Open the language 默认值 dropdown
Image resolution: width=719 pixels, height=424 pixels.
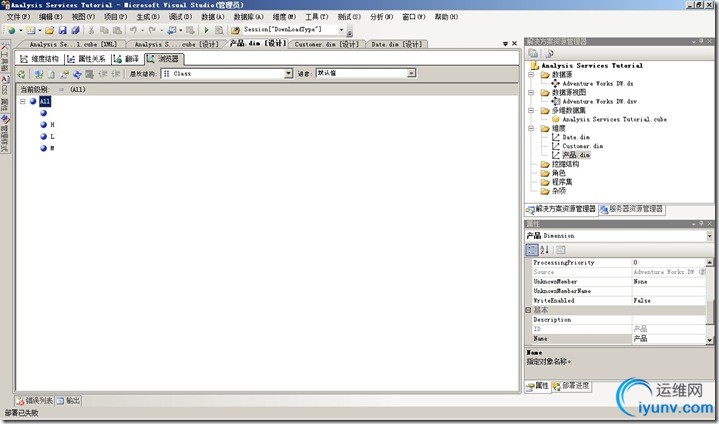[x=412, y=73]
